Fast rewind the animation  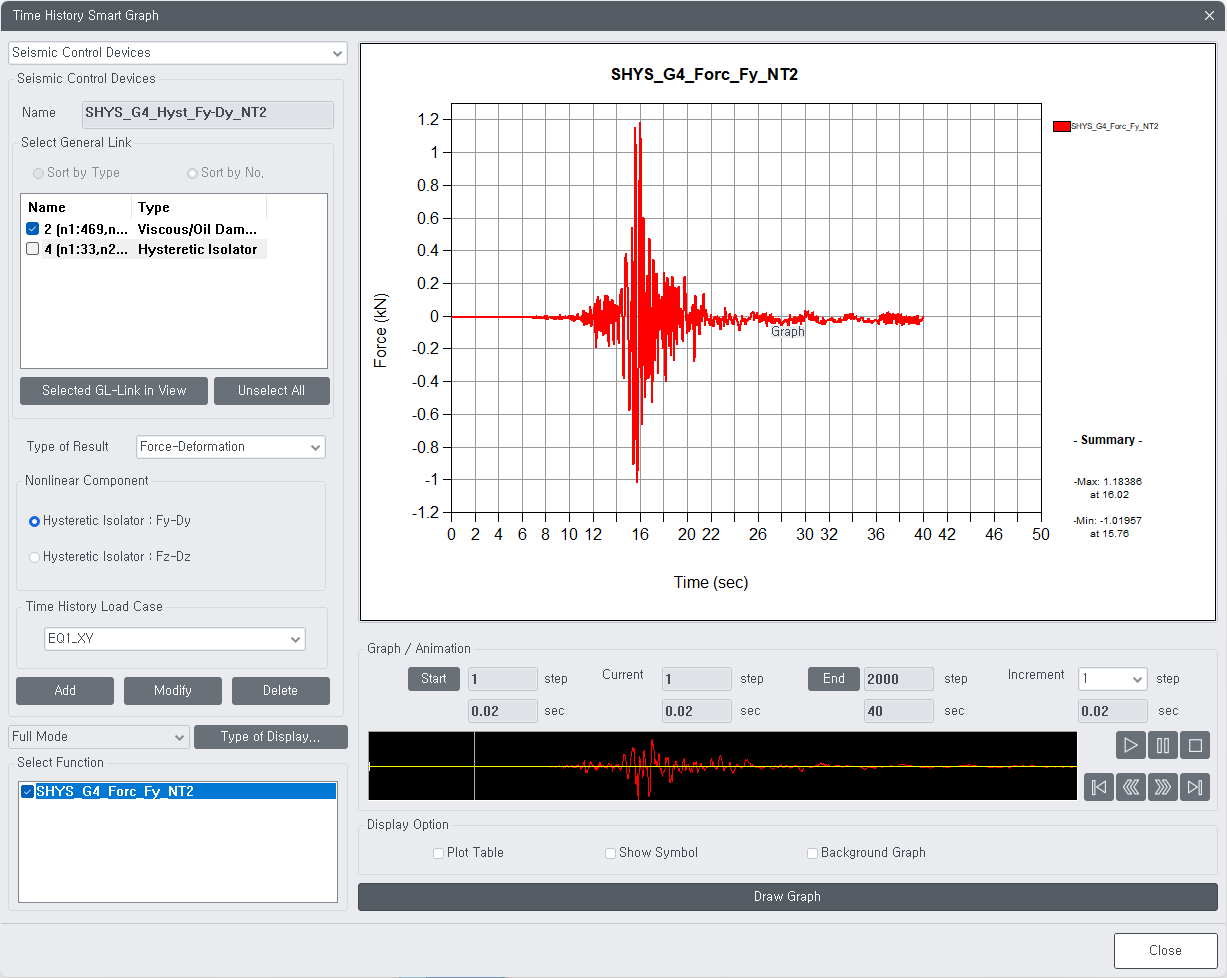tap(1130, 787)
